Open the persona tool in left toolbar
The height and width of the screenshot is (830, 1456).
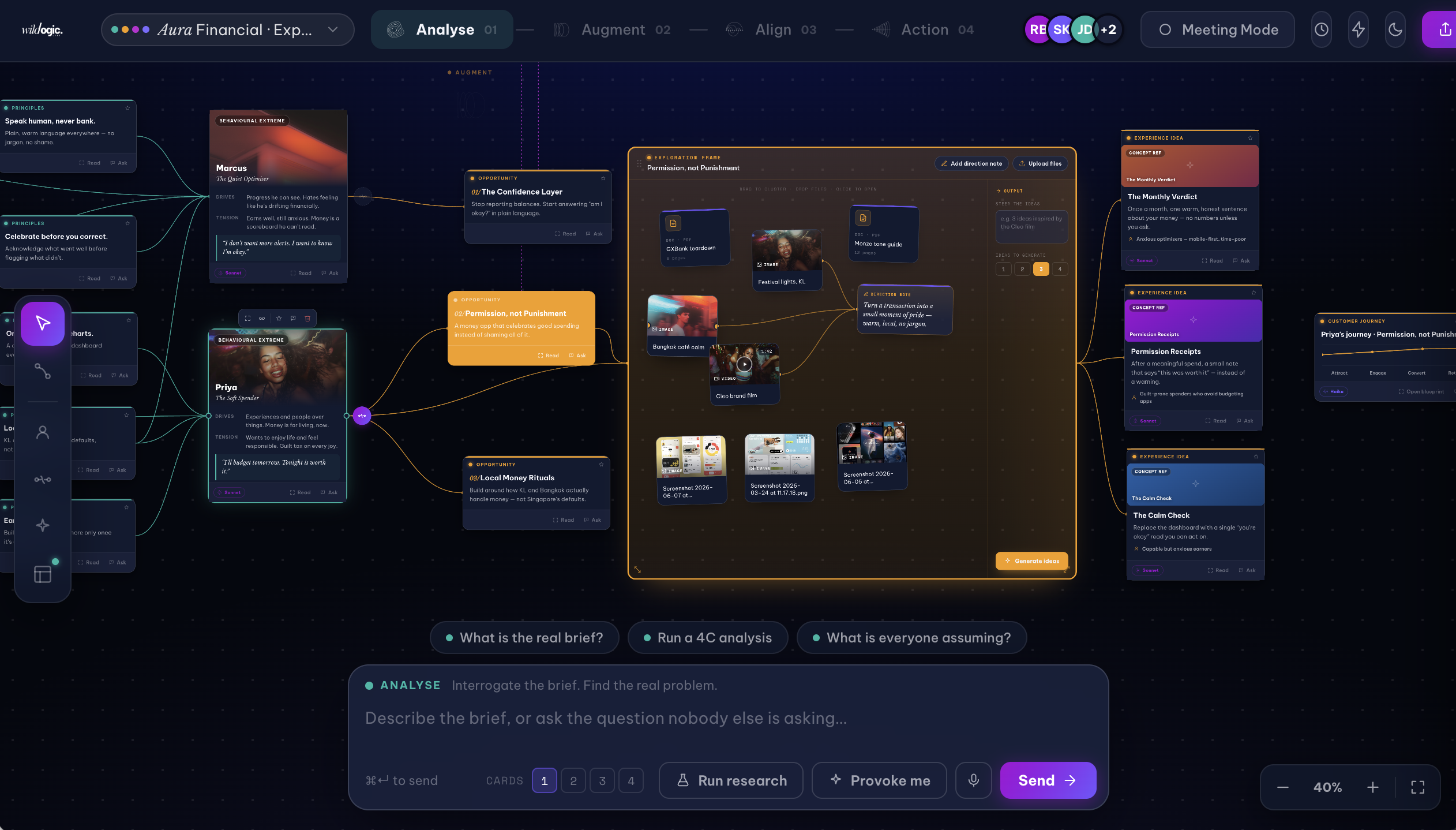pos(43,432)
